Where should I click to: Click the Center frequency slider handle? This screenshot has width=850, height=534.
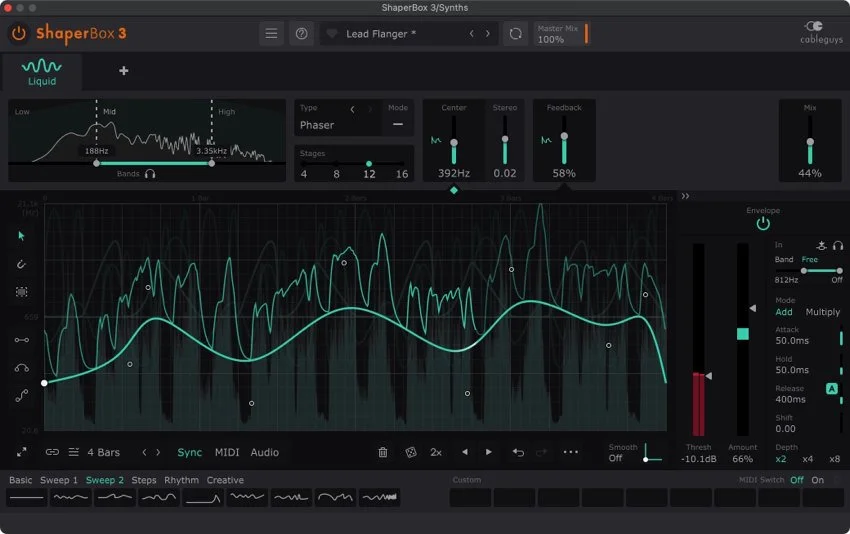(454, 143)
